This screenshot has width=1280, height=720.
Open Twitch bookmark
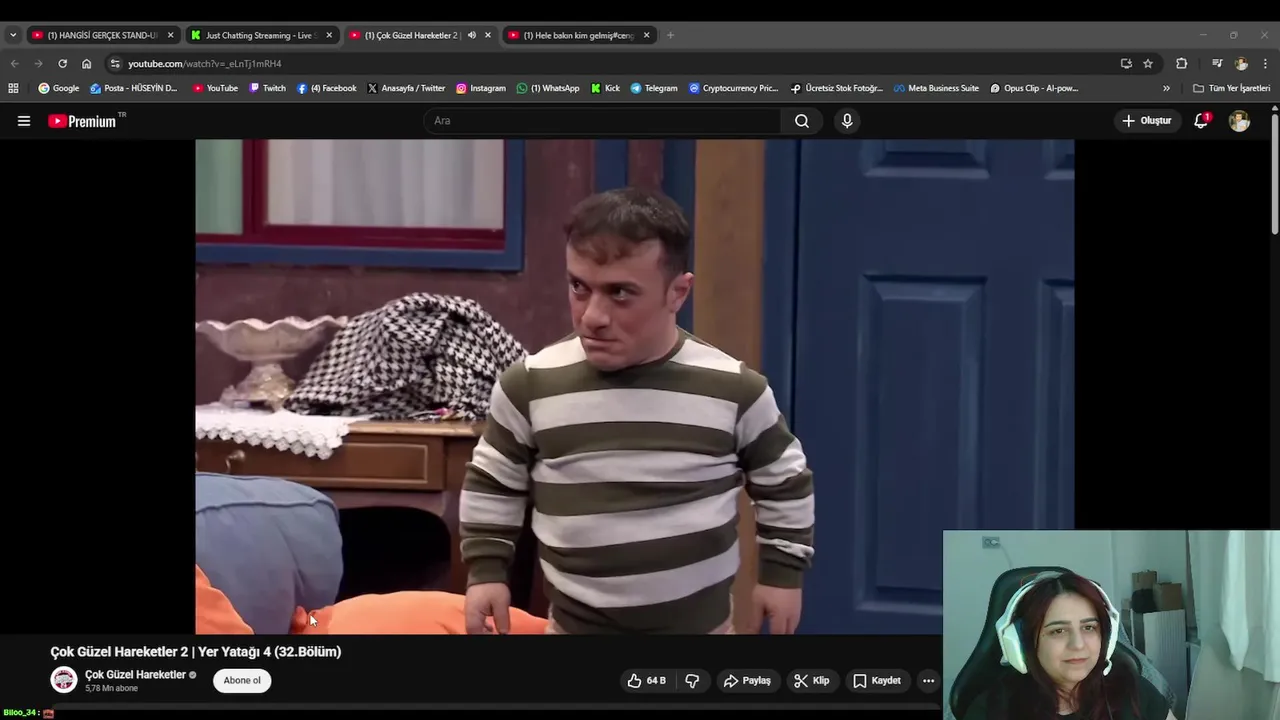(x=267, y=88)
